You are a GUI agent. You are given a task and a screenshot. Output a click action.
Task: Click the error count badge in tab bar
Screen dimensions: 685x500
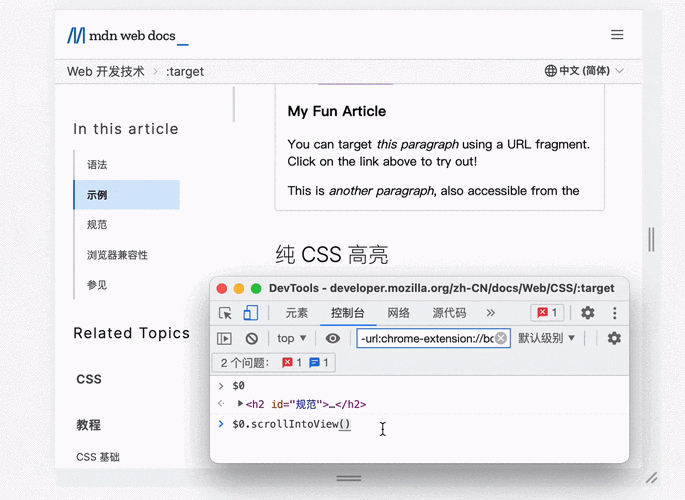547,313
